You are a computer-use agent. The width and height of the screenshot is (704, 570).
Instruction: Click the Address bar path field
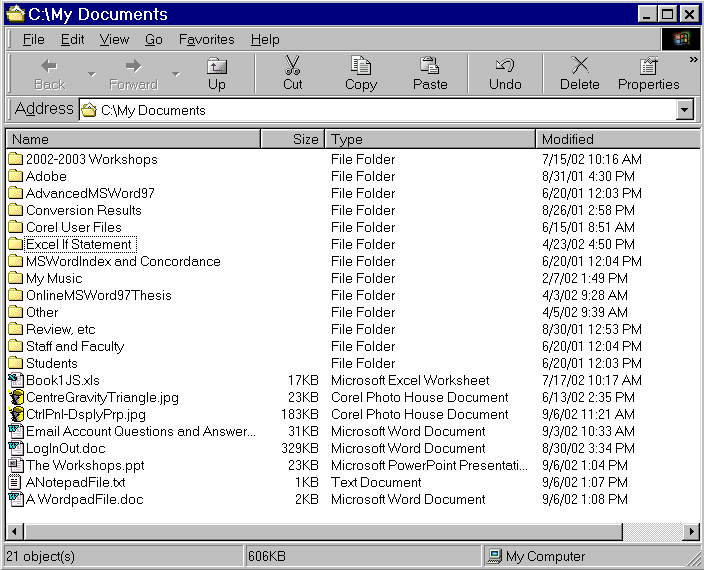(x=377, y=110)
